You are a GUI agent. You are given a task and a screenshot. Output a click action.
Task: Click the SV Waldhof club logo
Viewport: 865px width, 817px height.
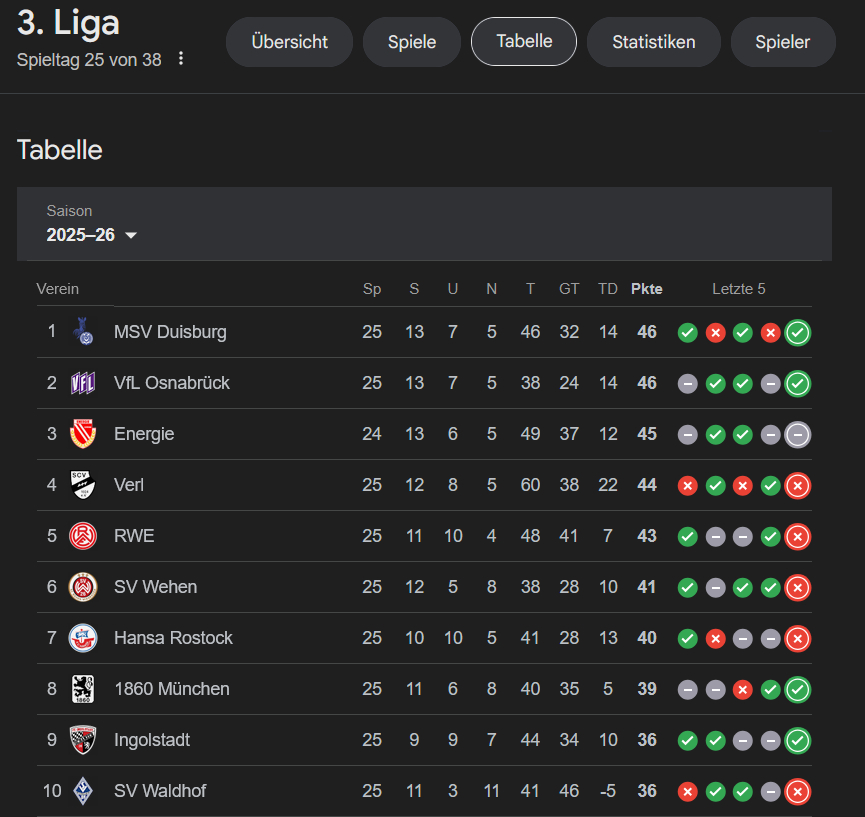(x=82, y=791)
